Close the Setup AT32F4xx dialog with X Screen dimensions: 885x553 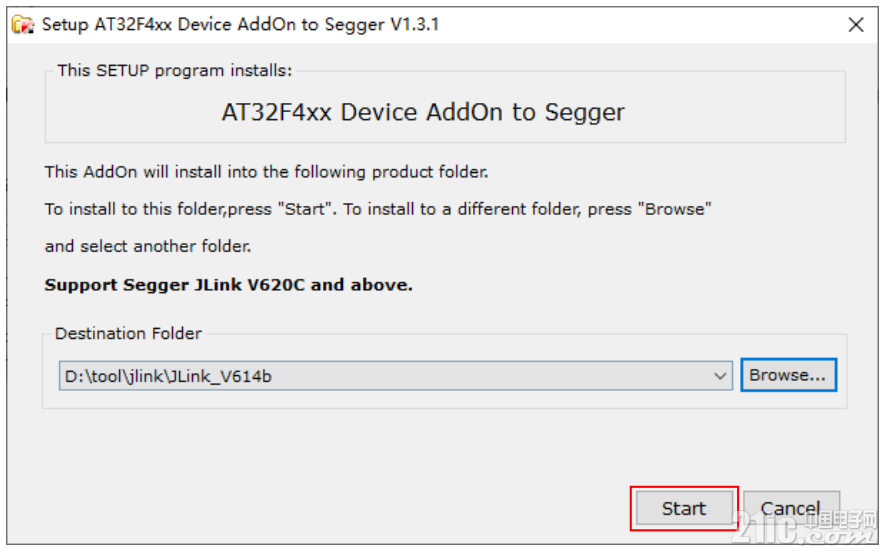point(856,25)
